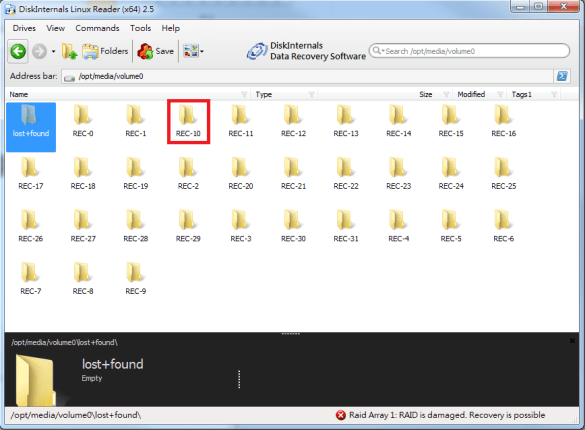Click the grey Forward arrow button
Image resolution: width=585 pixels, height=430 pixels.
tap(39, 51)
